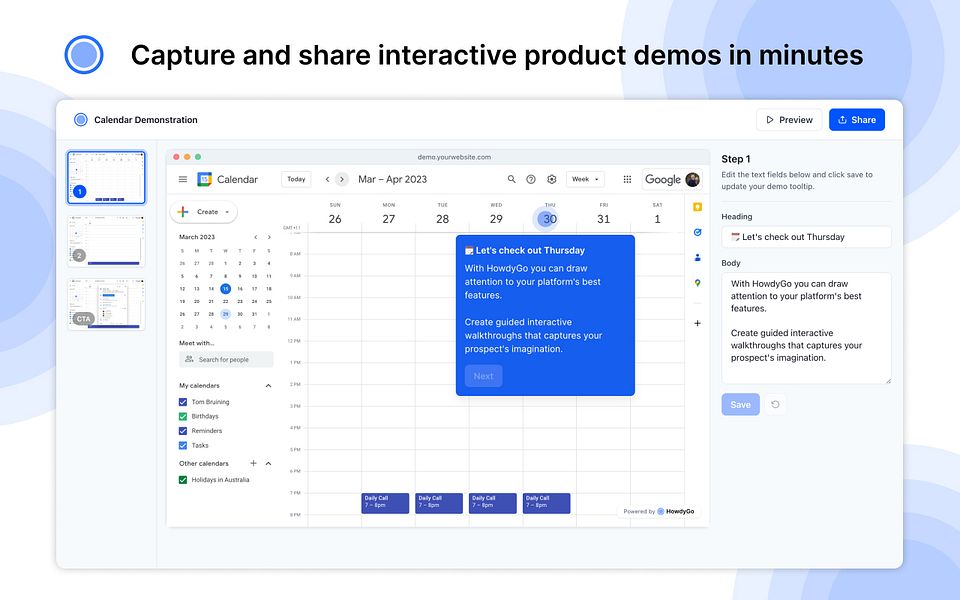Open the calendar help question-mark icon
This screenshot has width=960, height=600.
point(531,179)
